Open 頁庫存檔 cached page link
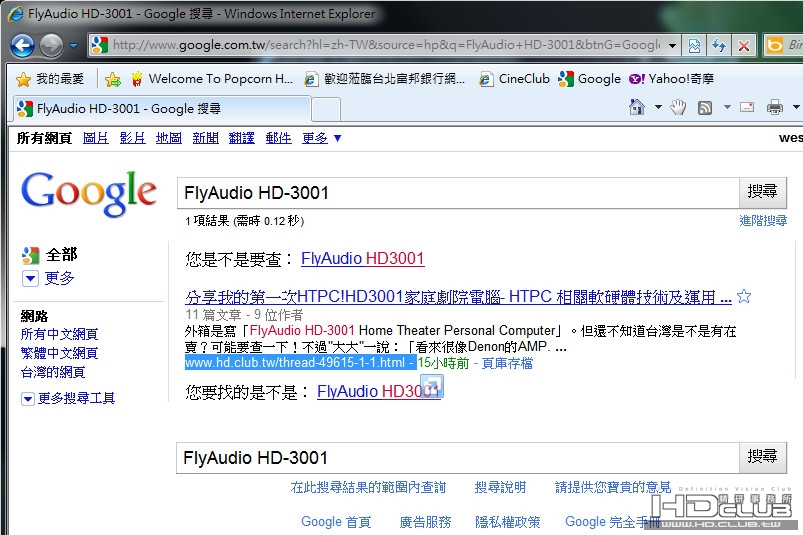 507,363
